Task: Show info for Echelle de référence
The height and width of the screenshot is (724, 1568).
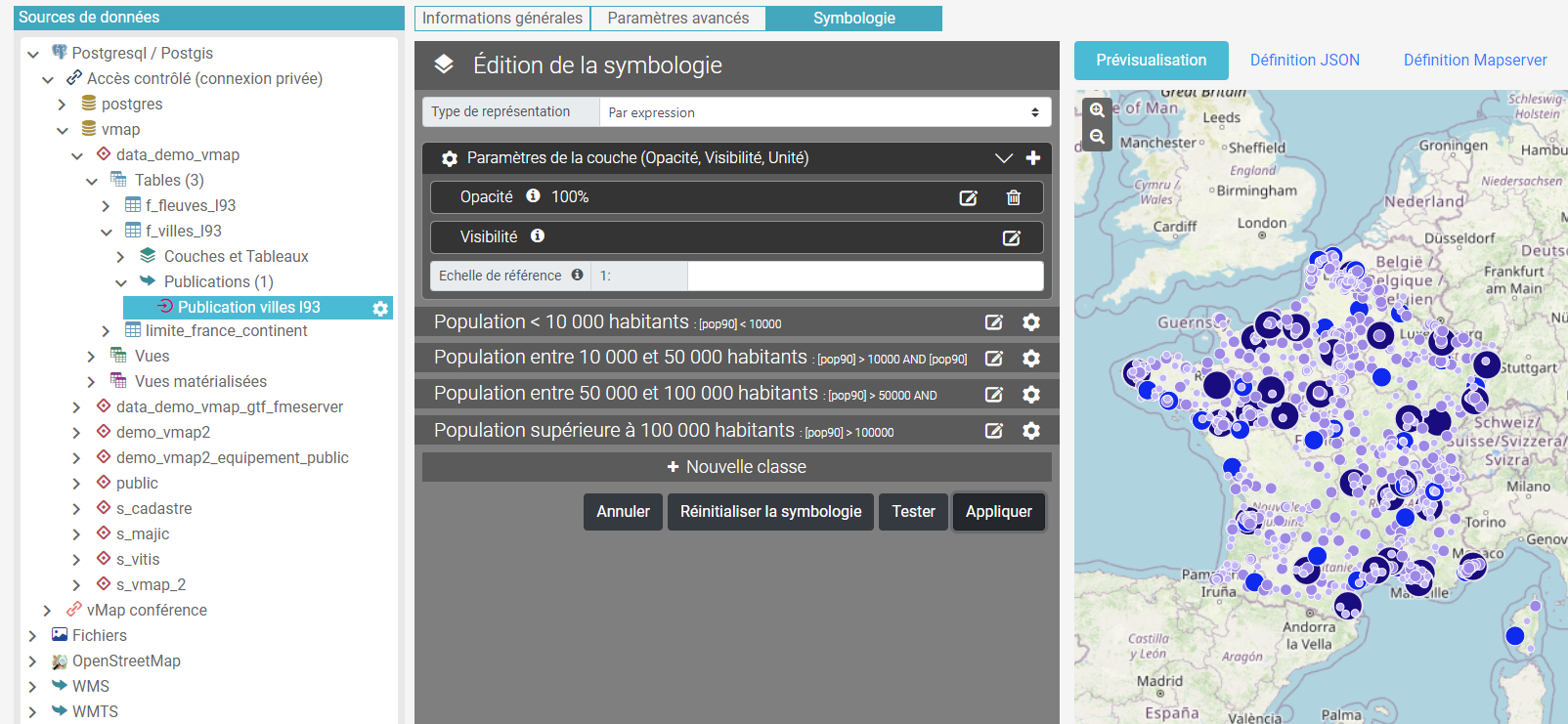Action: tap(578, 276)
